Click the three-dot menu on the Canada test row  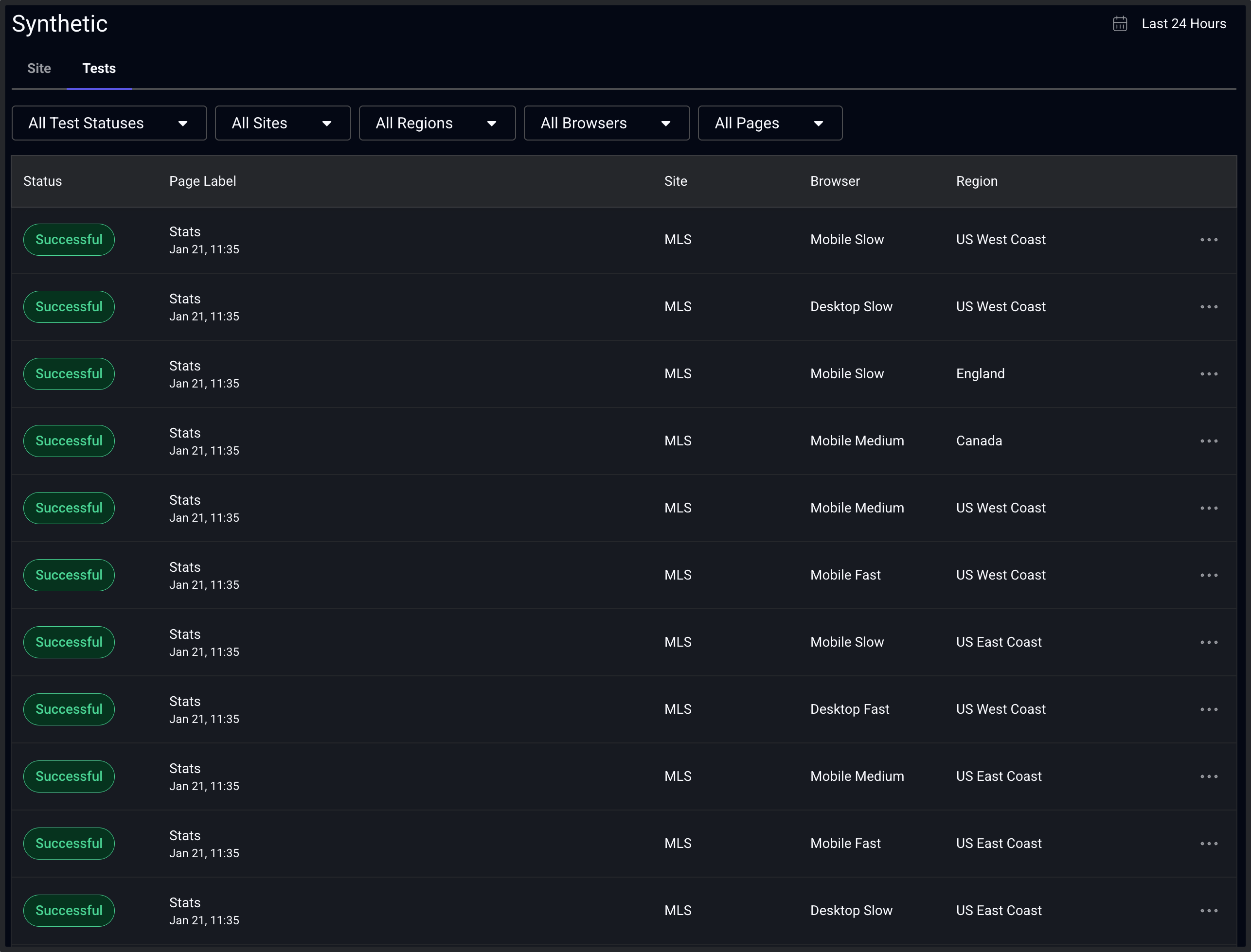click(x=1209, y=441)
